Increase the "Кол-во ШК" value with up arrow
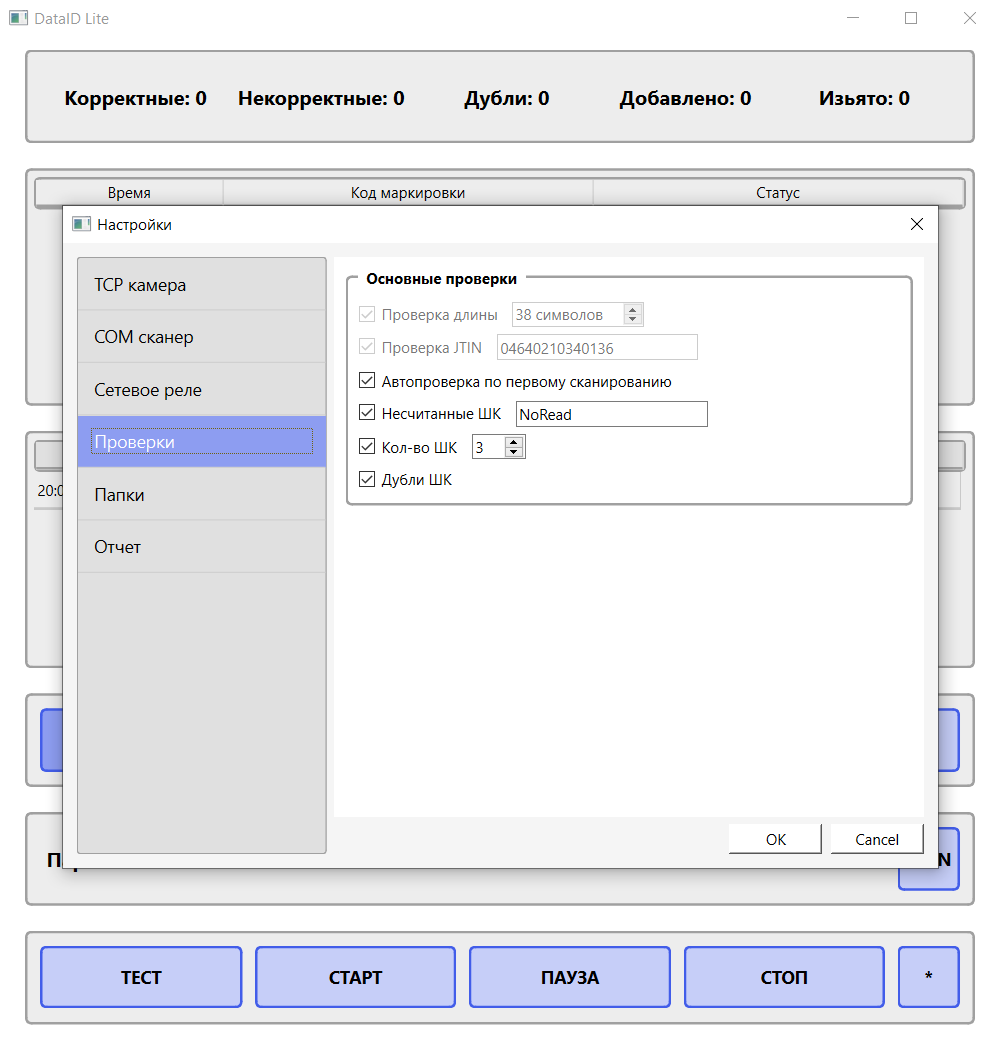This screenshot has height=1037, width=1000. [x=514, y=441]
